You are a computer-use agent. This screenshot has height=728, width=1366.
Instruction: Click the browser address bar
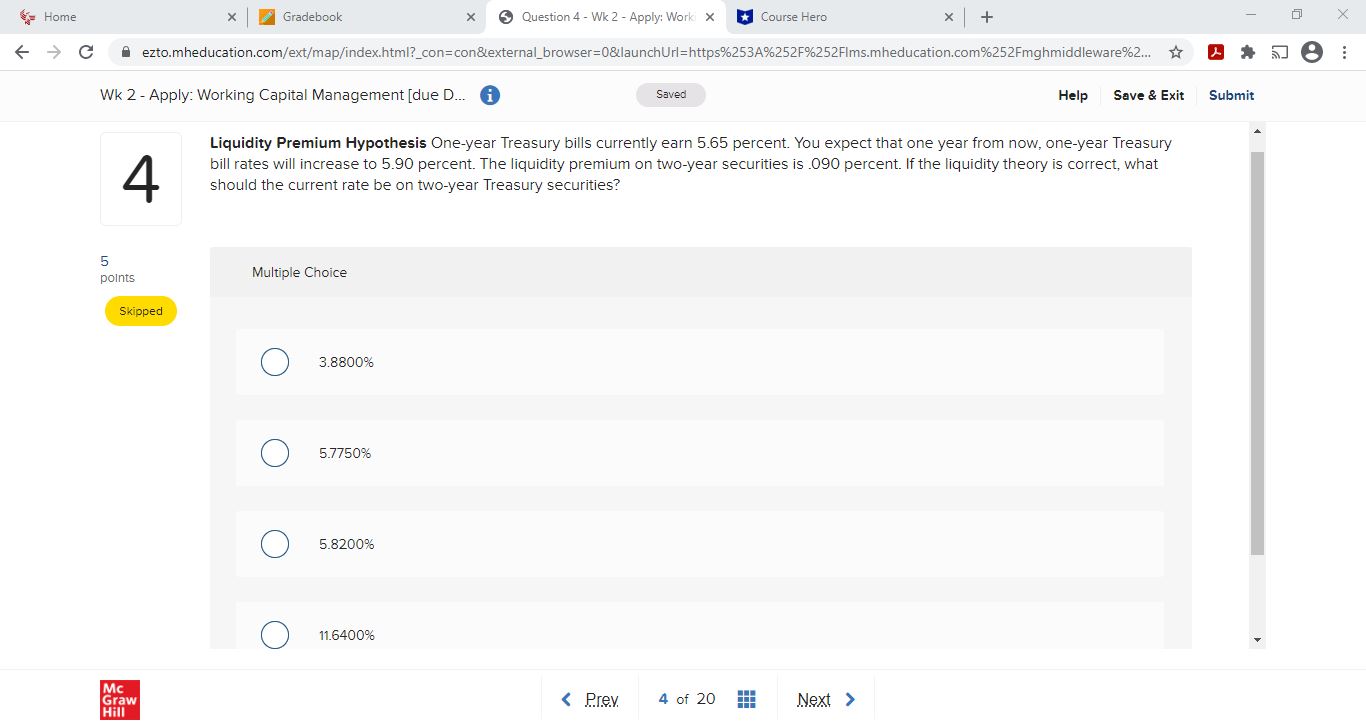point(650,52)
